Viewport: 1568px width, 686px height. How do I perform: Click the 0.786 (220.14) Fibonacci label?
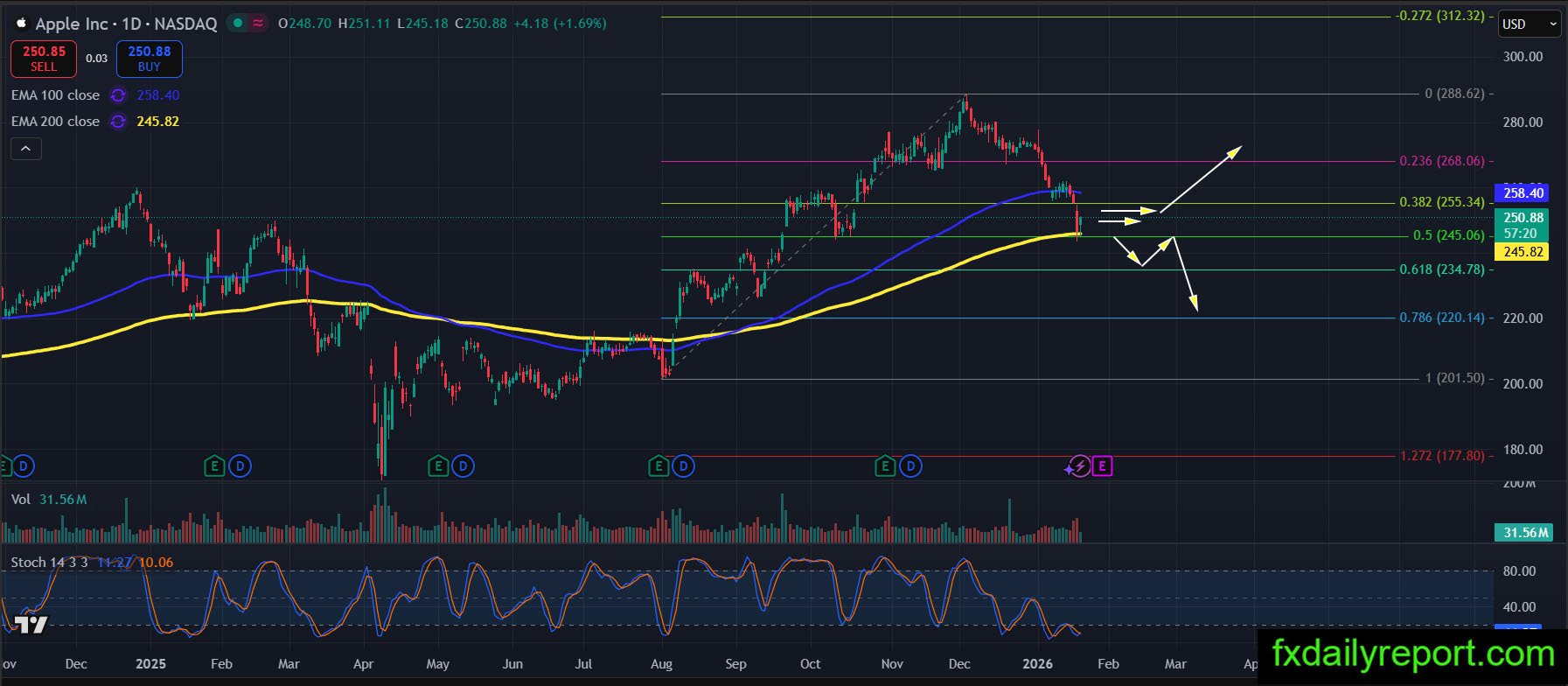(1443, 318)
